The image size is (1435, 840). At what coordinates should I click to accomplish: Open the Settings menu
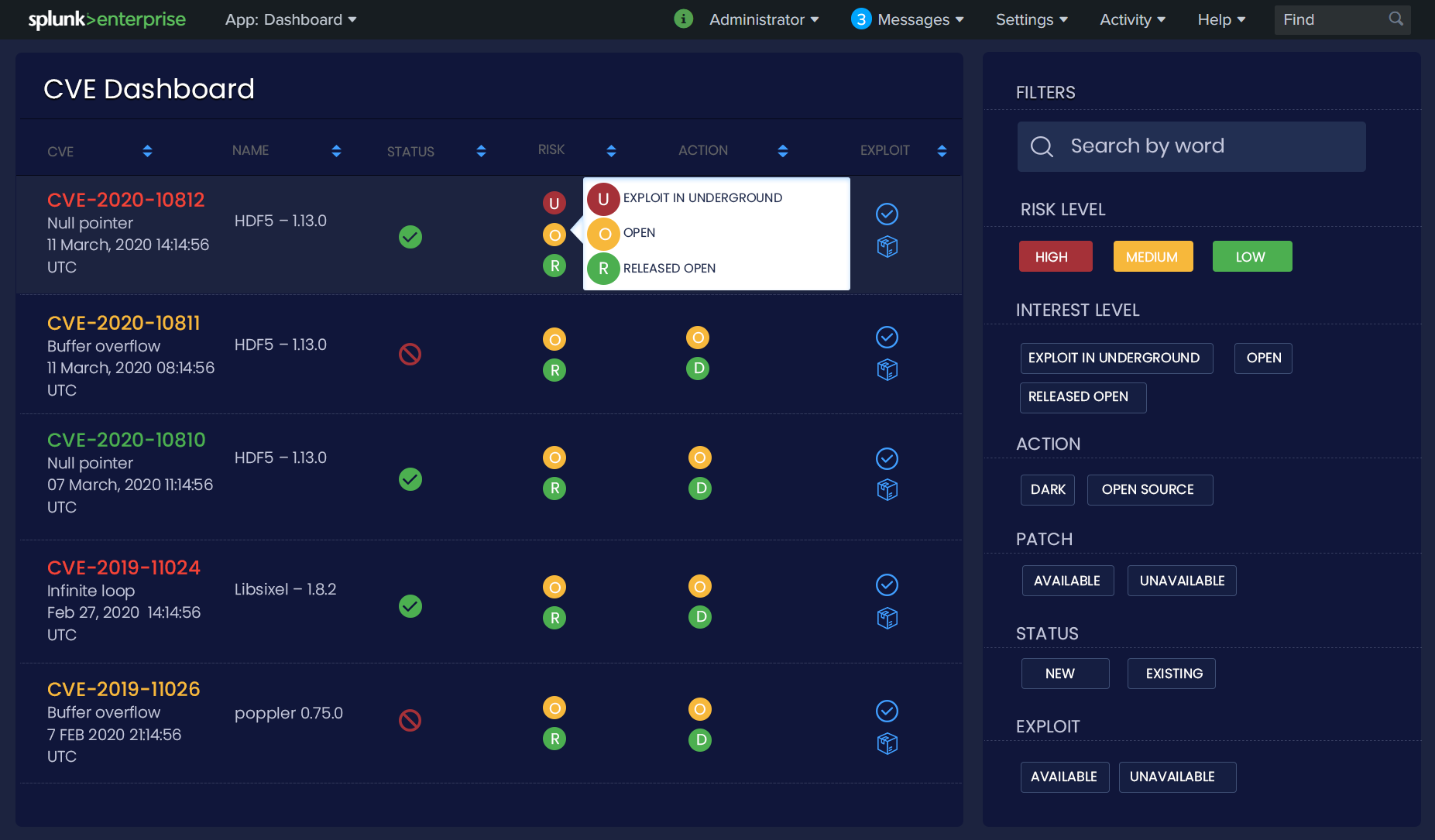pos(1032,19)
